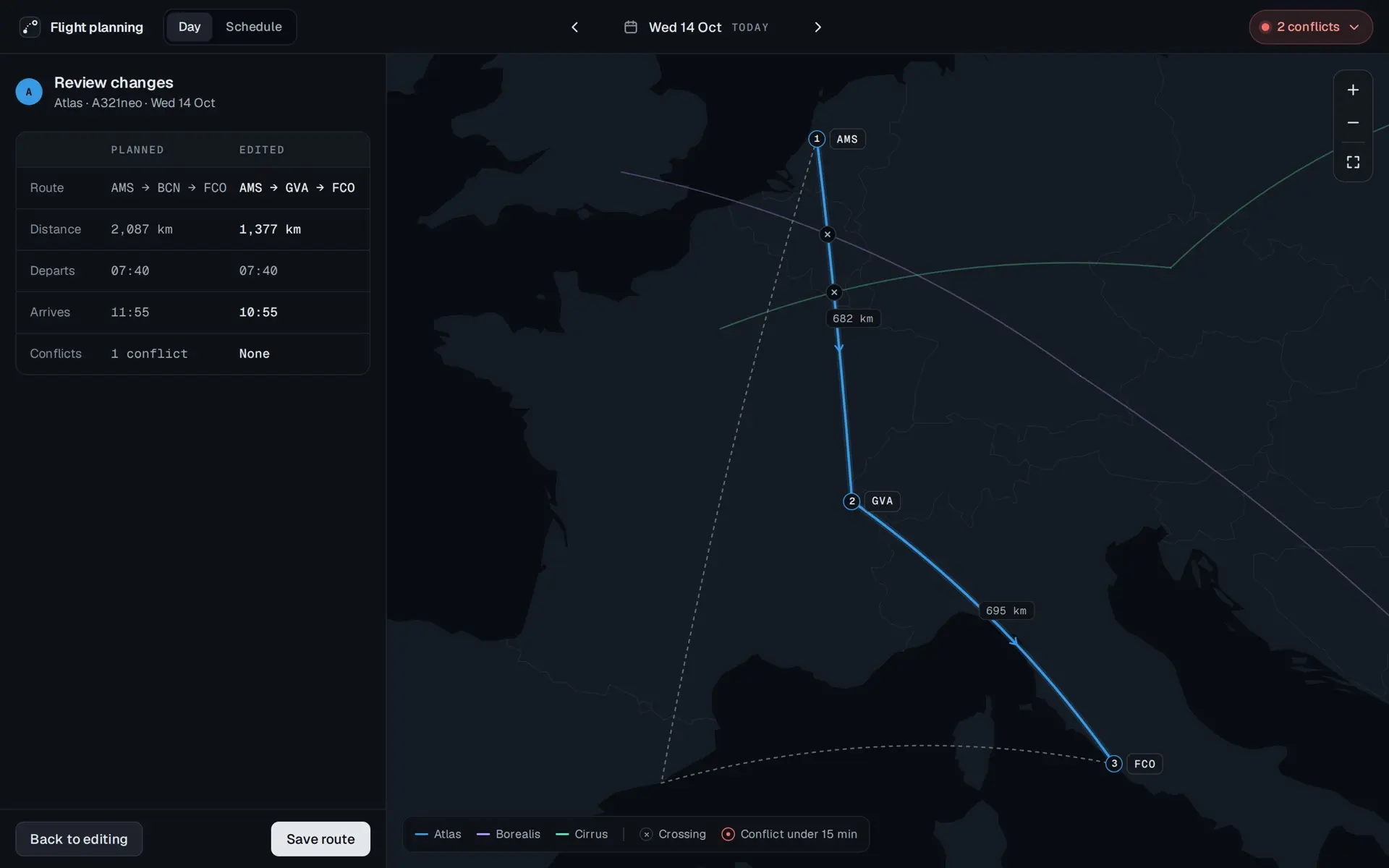Click the 695 km distance label
The width and height of the screenshot is (1389, 868).
pyautogui.click(x=1006, y=611)
